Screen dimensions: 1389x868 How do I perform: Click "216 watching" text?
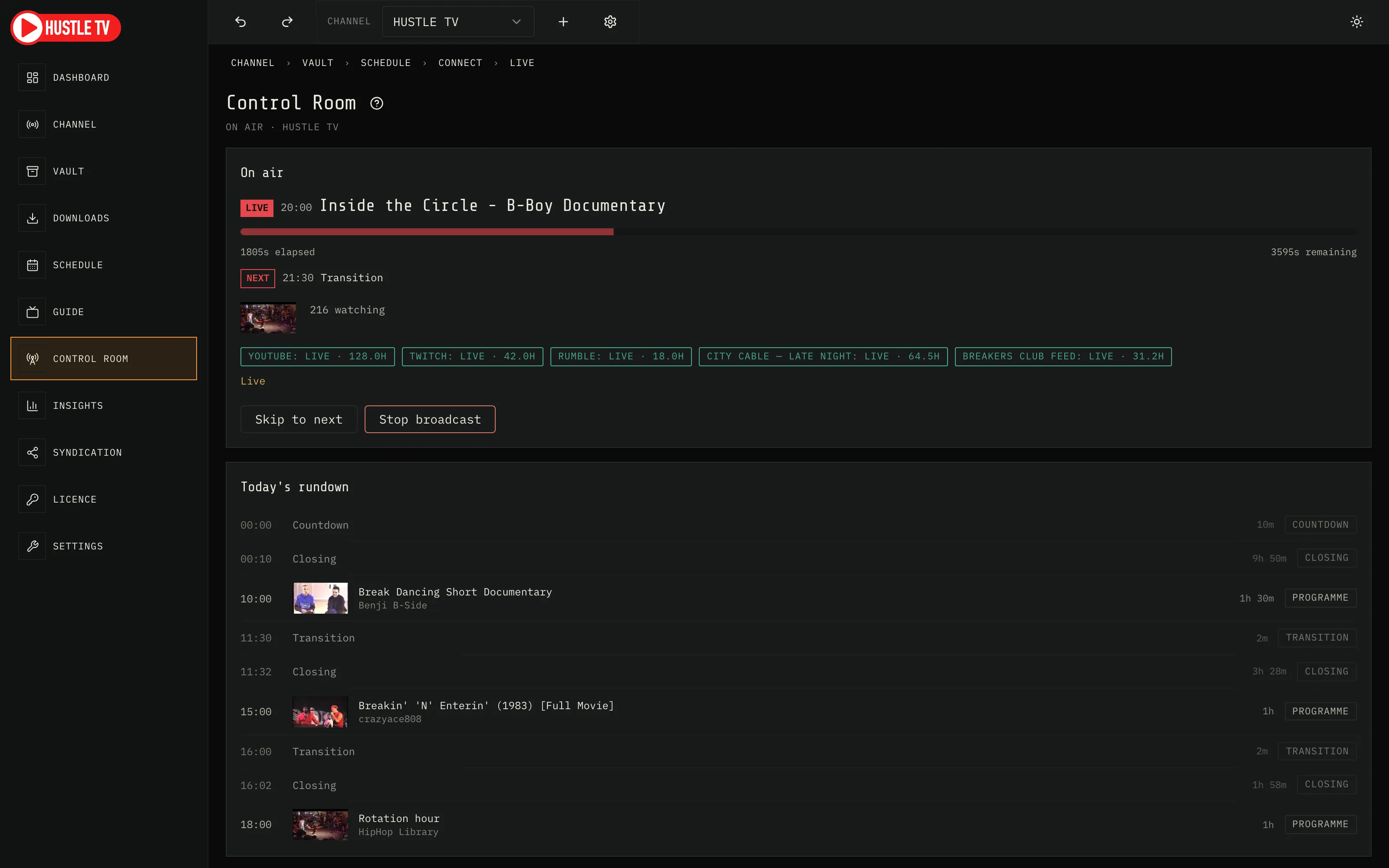347,310
